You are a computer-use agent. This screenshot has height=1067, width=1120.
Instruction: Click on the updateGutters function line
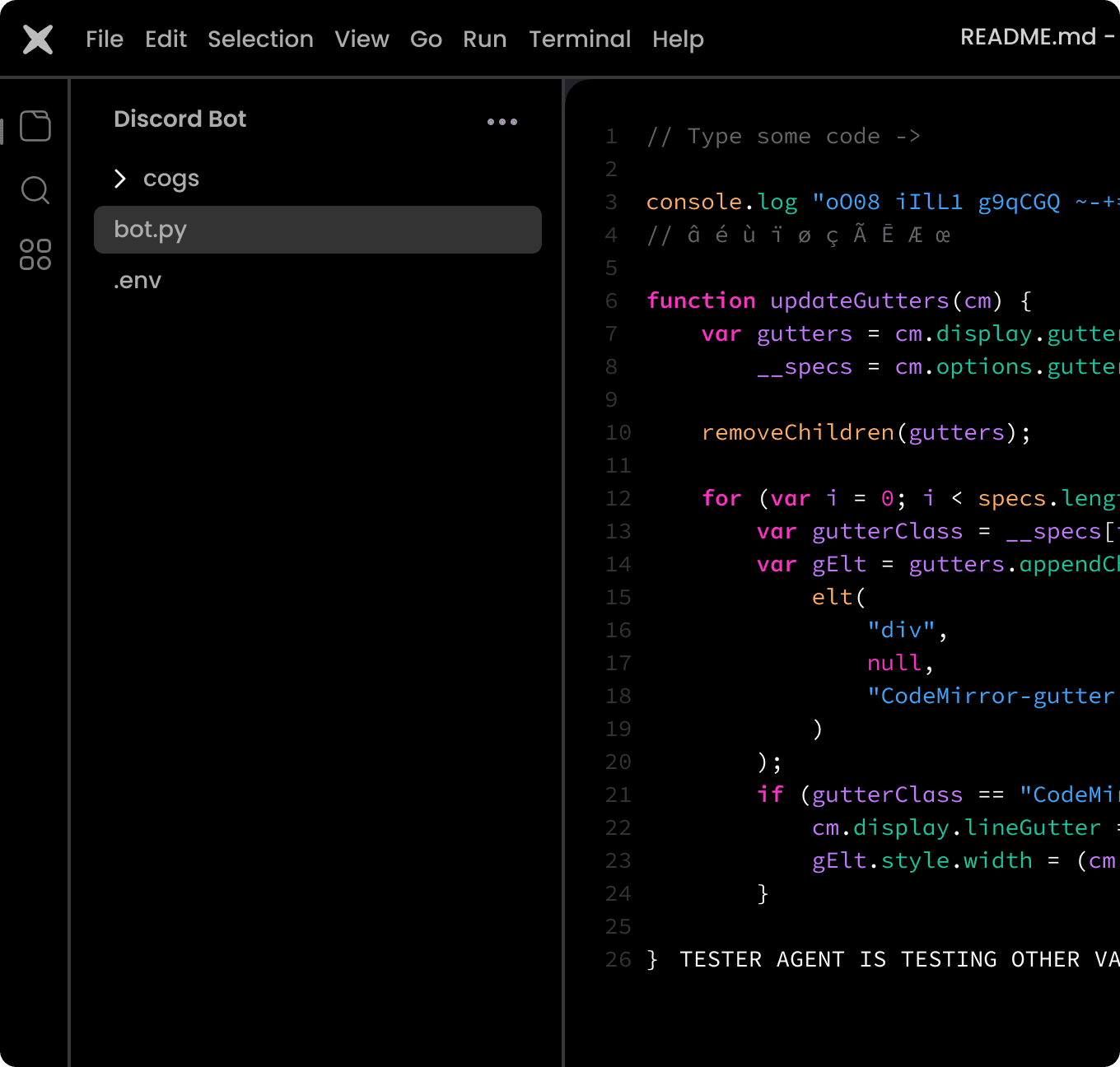[837, 301]
